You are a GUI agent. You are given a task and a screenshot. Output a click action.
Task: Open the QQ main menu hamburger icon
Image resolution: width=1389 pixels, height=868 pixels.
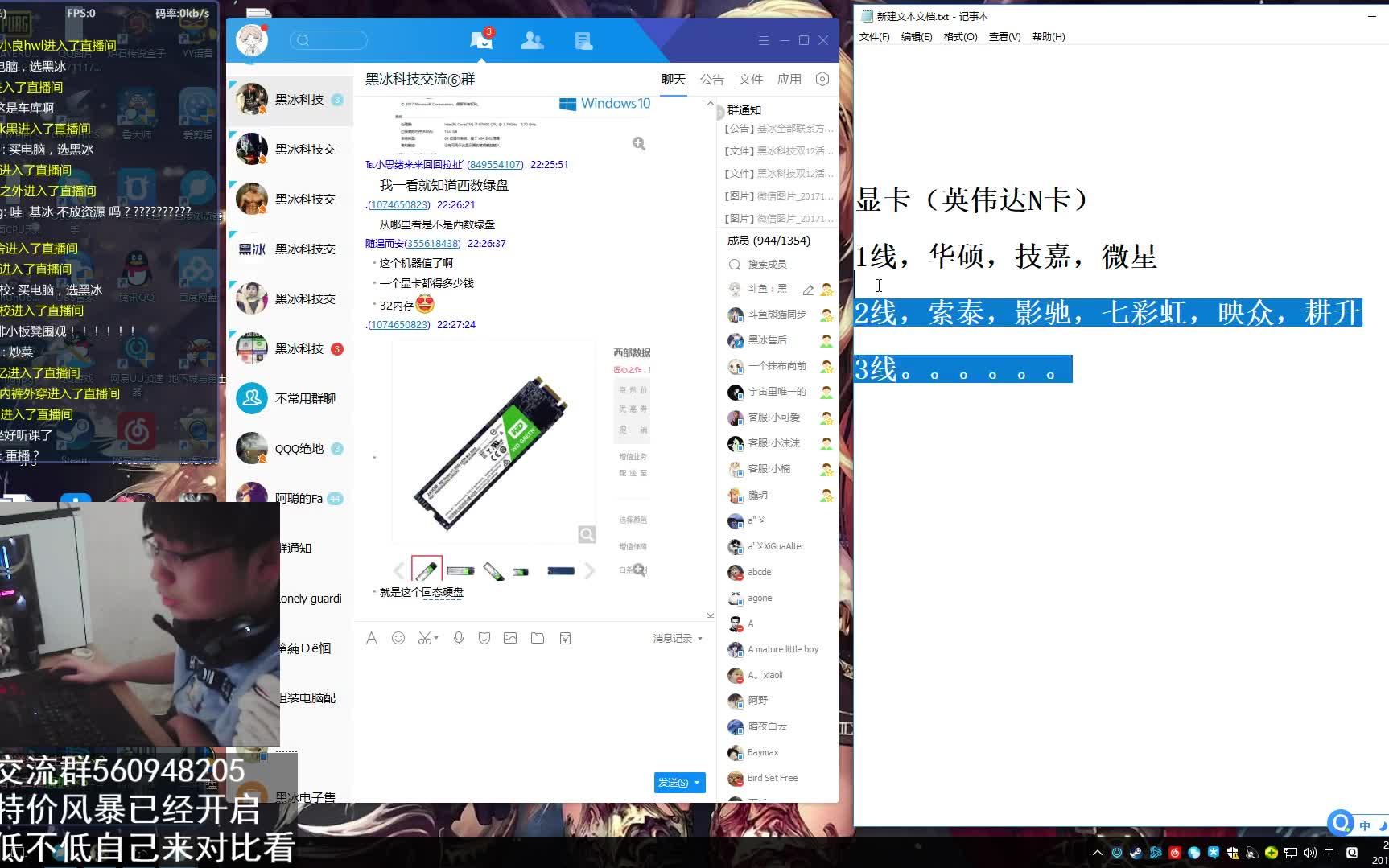[x=764, y=40]
